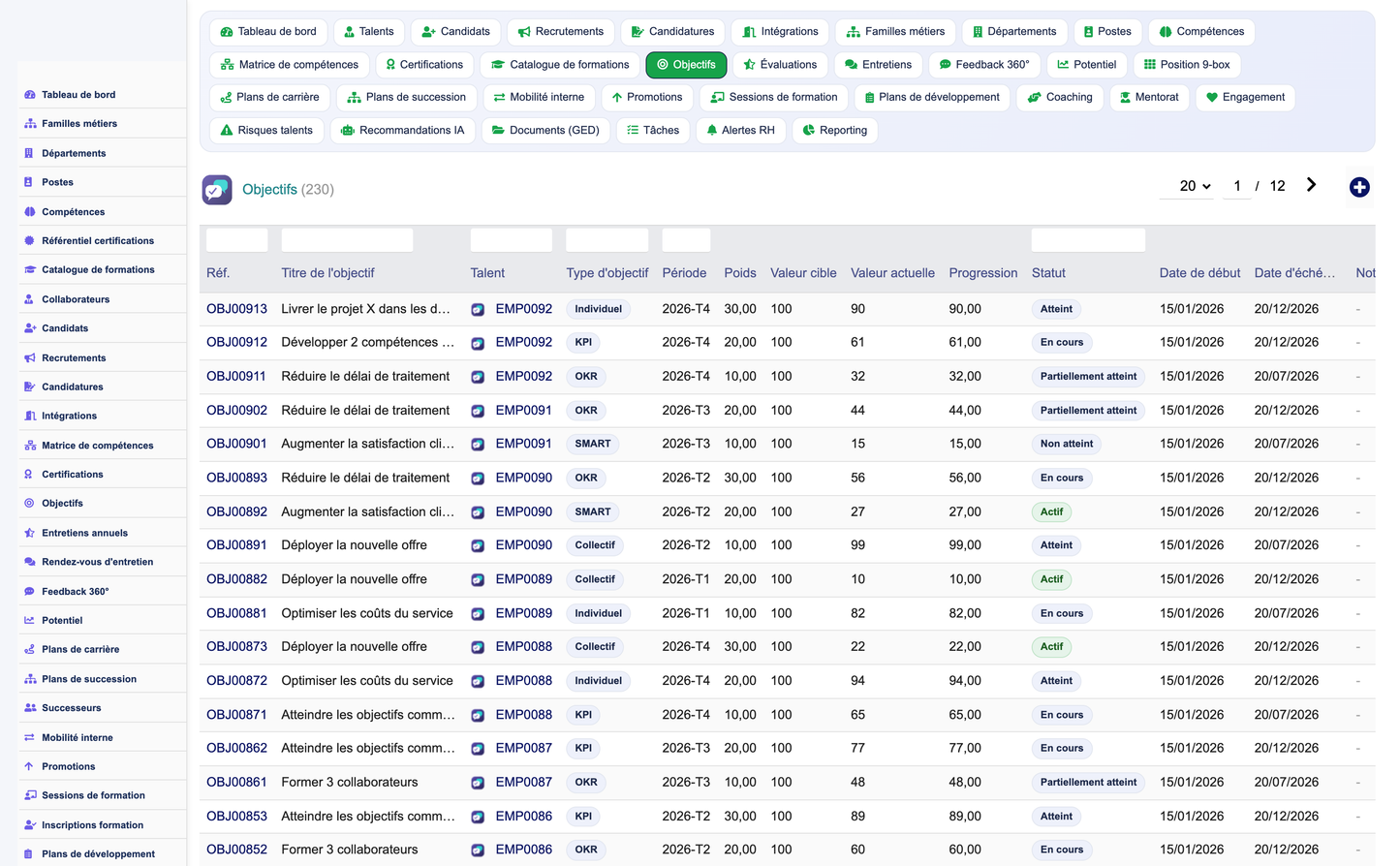Click the page number field showing 1
Image resolution: width=1400 pixels, height=866 pixels.
pos(1237,186)
